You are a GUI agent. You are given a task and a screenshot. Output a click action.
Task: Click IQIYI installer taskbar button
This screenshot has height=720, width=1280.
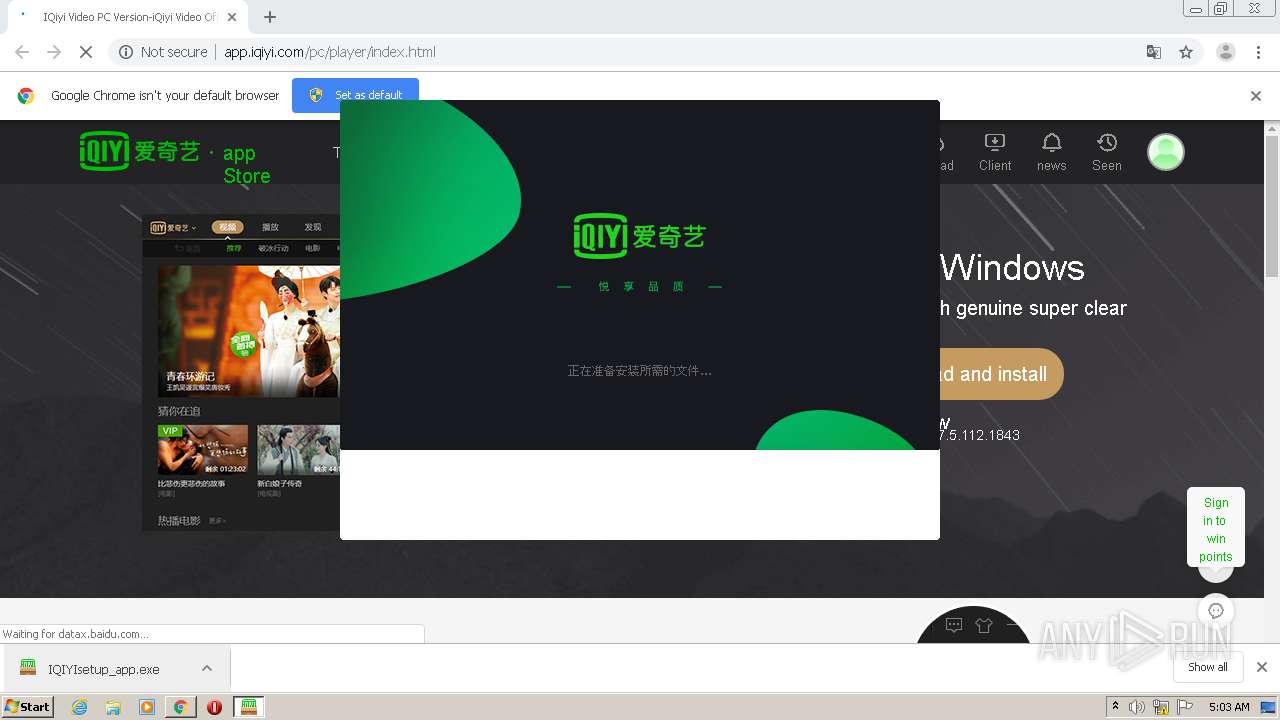(x=249, y=707)
